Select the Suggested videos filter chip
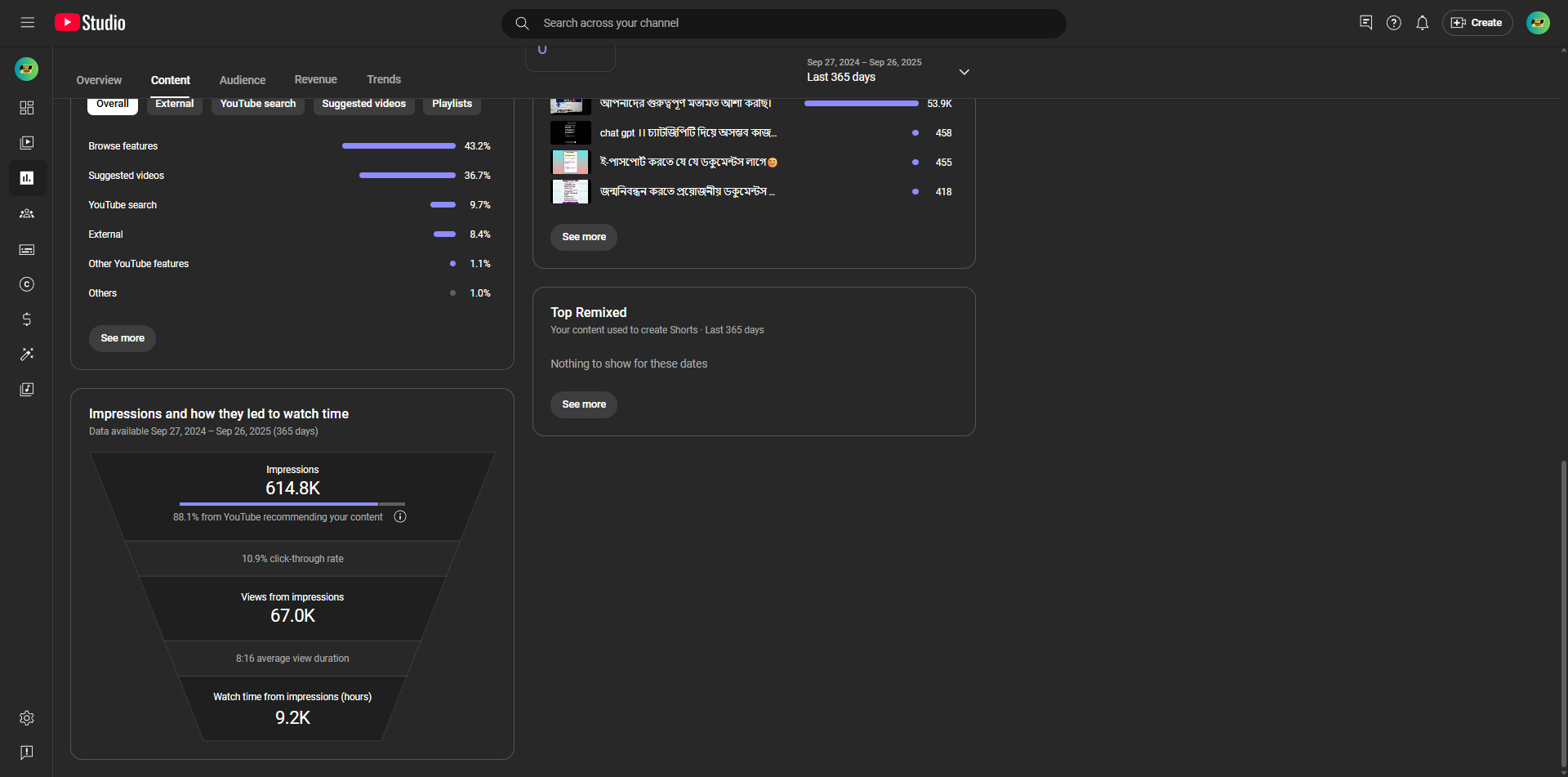This screenshot has height=777, width=1568. (363, 105)
